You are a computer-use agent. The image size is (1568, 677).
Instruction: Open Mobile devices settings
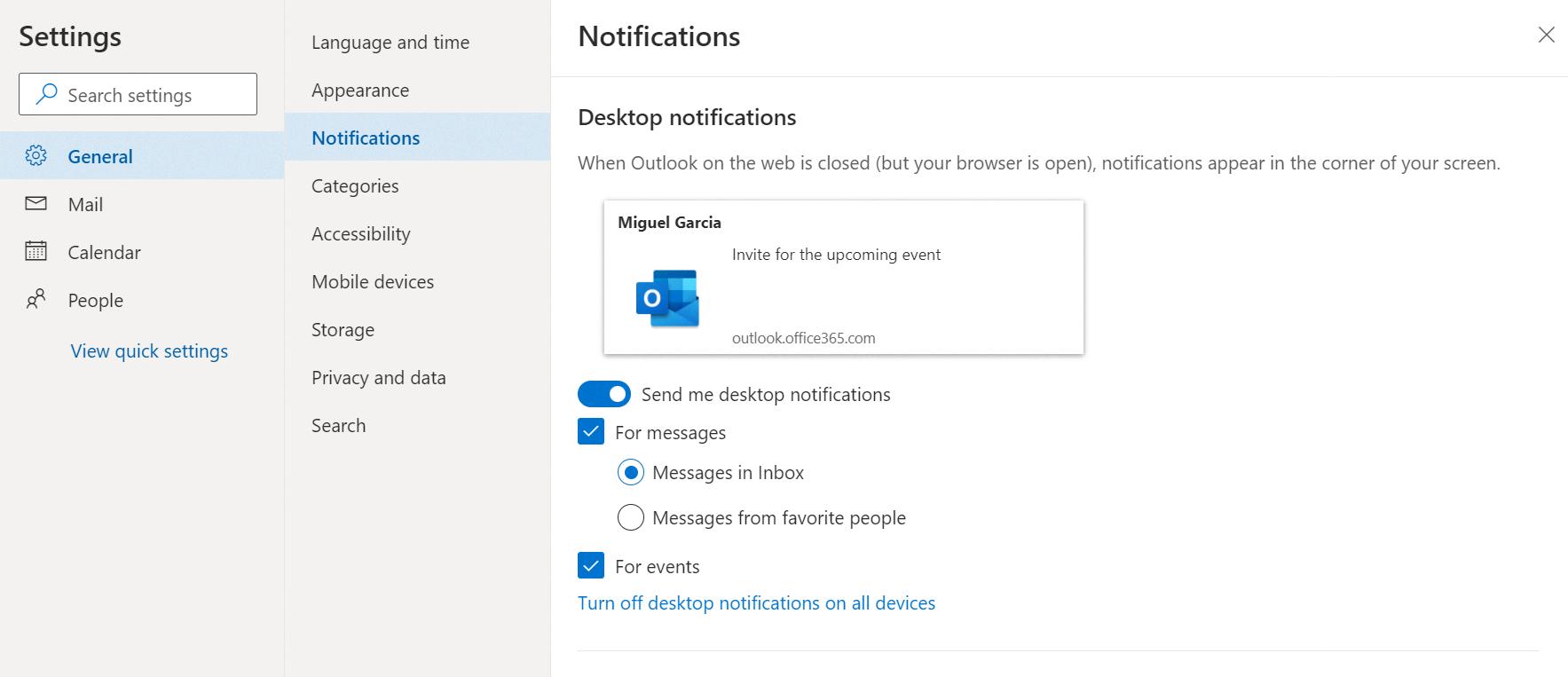point(417,281)
